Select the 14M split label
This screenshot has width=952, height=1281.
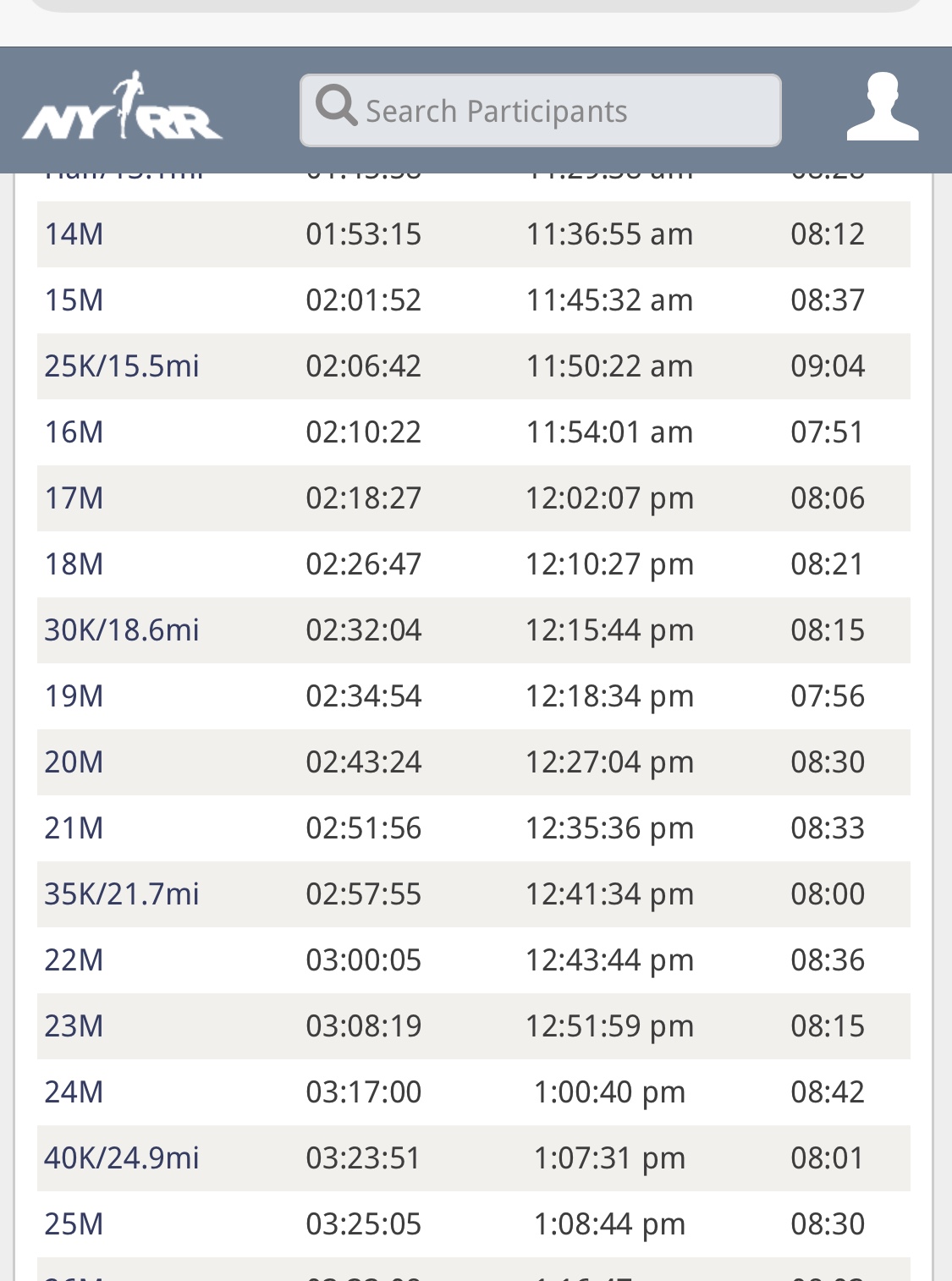tap(74, 234)
